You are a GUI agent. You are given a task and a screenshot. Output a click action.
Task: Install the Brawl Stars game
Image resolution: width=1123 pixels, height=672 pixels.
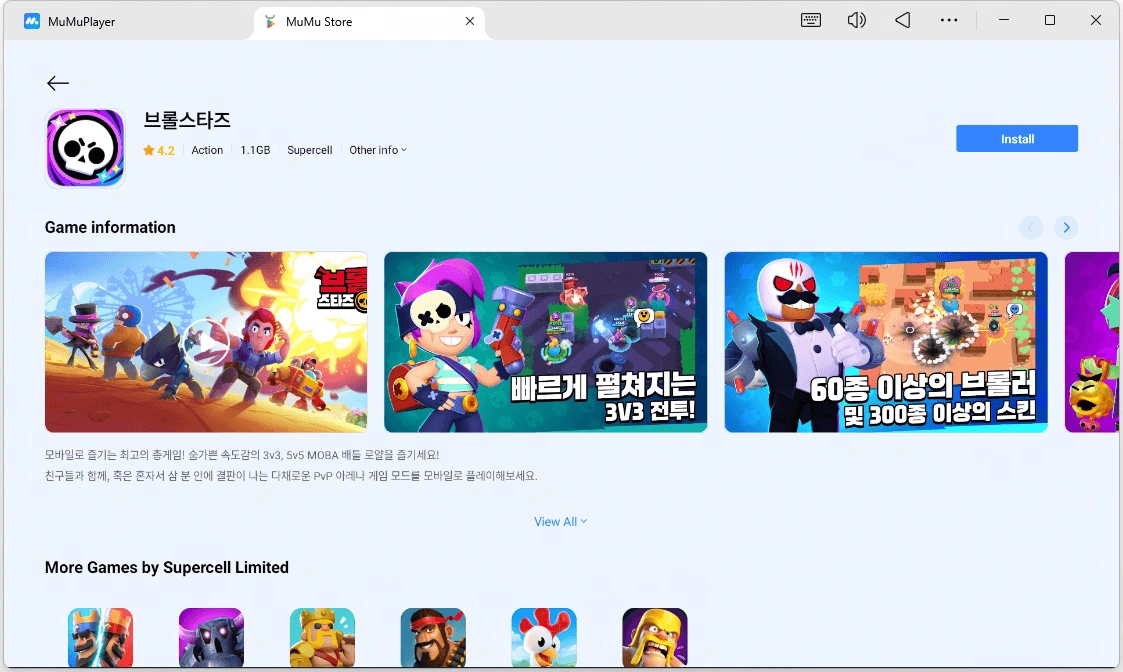[x=1017, y=139]
